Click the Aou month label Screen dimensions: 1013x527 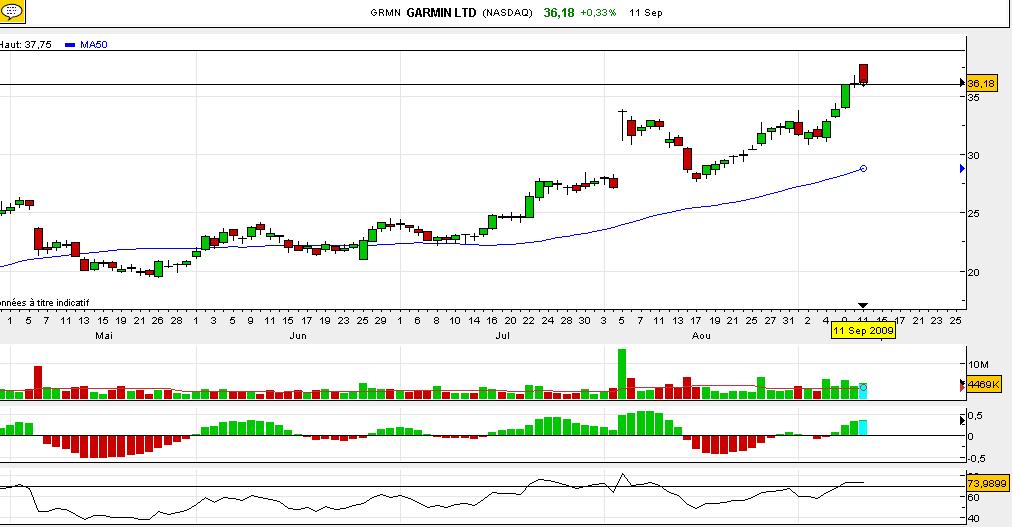coord(701,336)
